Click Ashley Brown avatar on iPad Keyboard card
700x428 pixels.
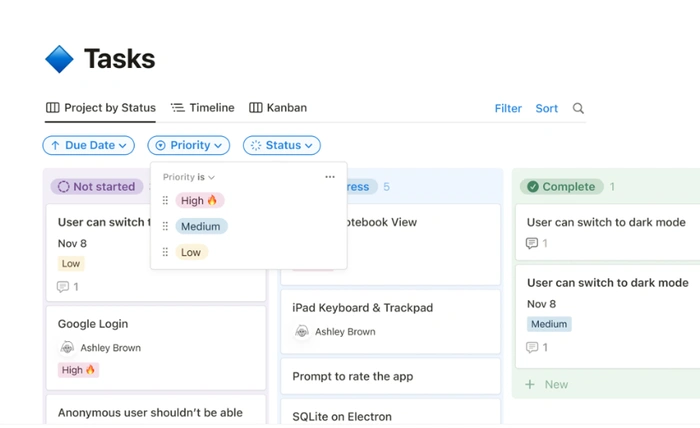[302, 331]
